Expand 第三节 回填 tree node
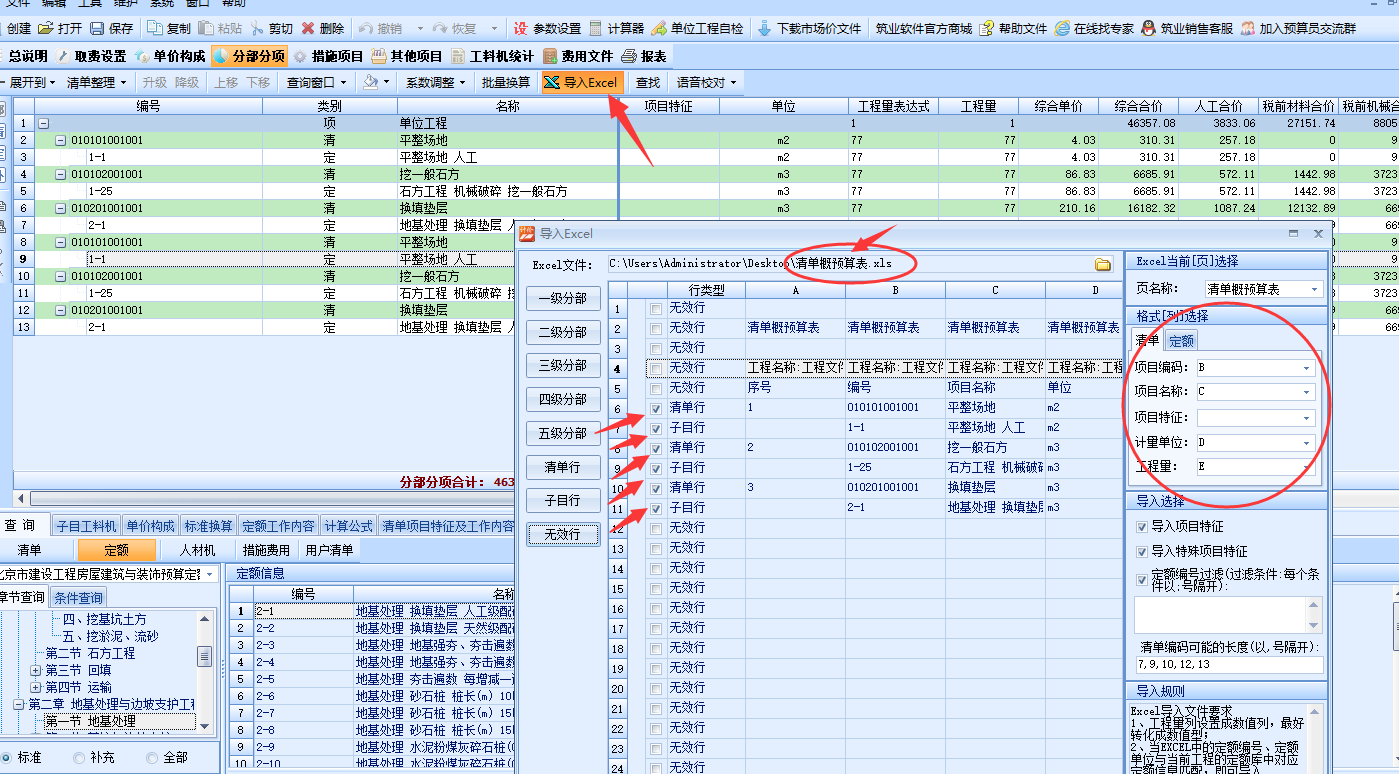This screenshot has width=1399, height=774. coord(36,670)
